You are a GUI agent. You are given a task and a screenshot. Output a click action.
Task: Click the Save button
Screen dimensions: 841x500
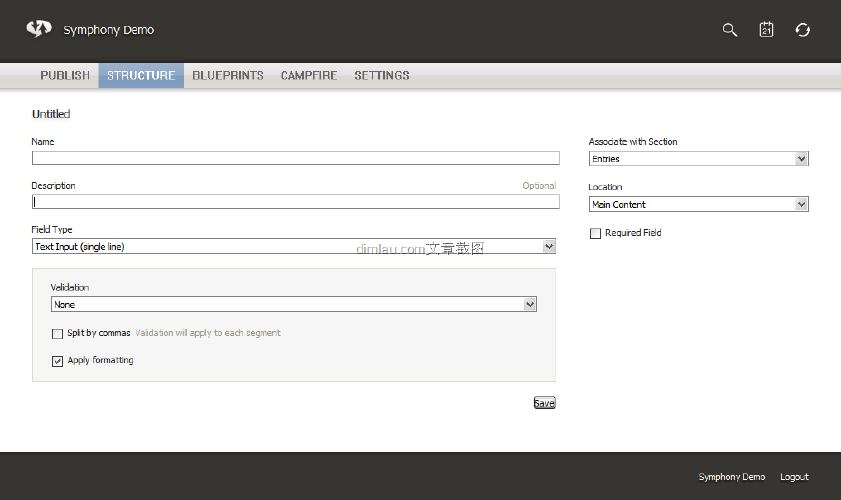[544, 403]
